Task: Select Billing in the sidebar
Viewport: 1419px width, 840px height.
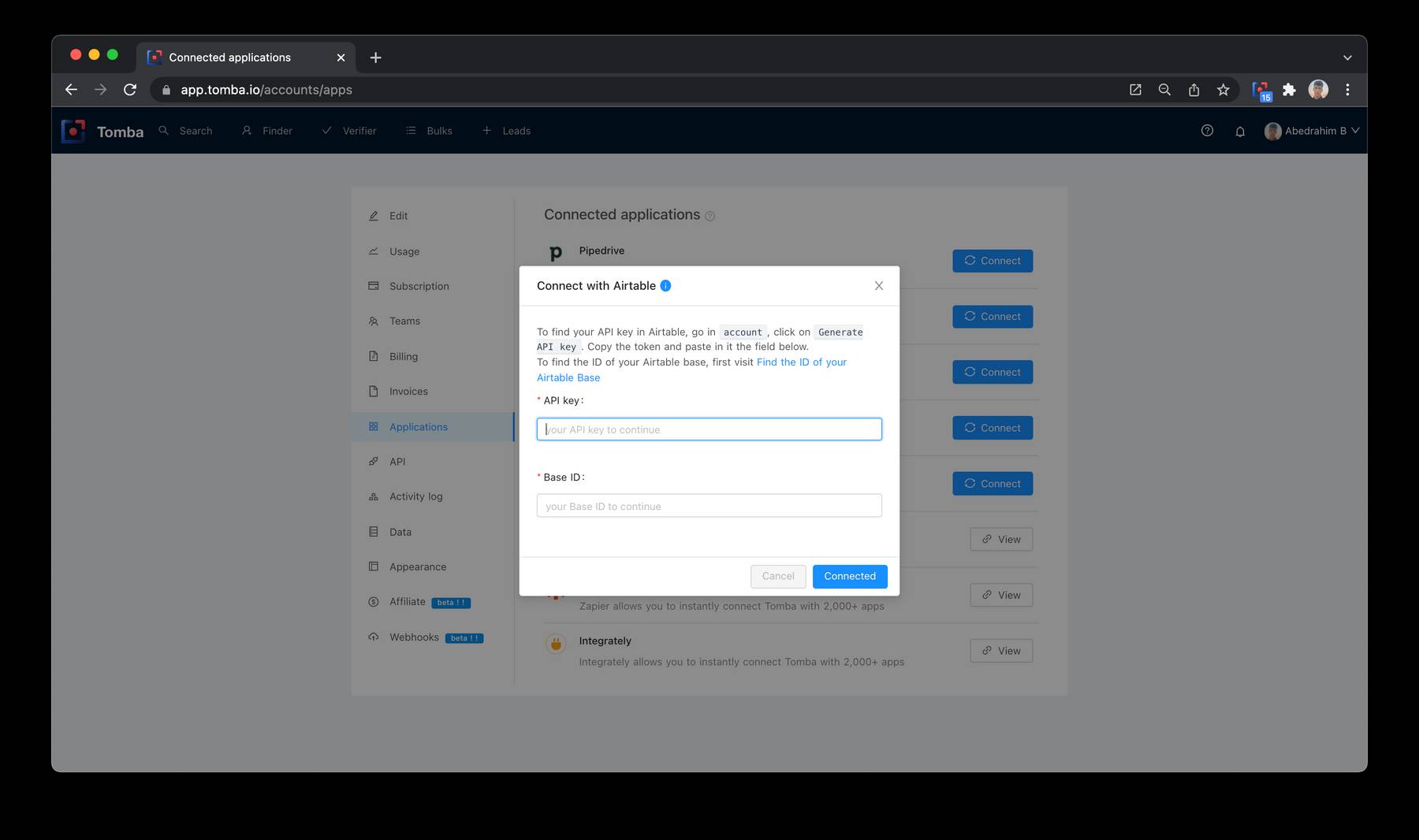Action: 433,356
